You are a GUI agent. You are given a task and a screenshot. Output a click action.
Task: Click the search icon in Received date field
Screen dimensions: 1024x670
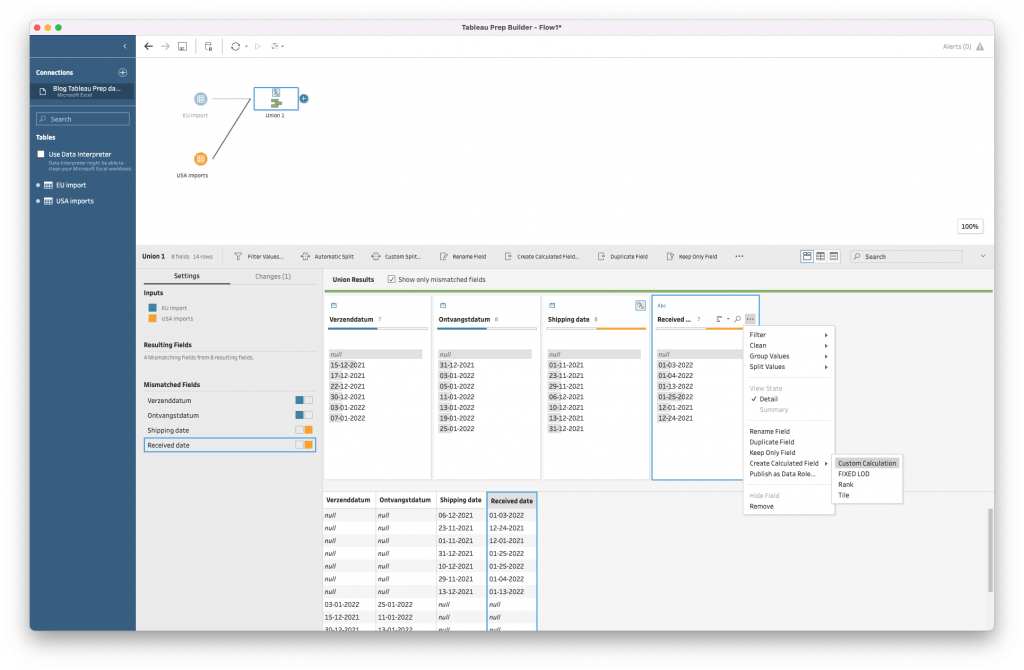tap(737, 319)
